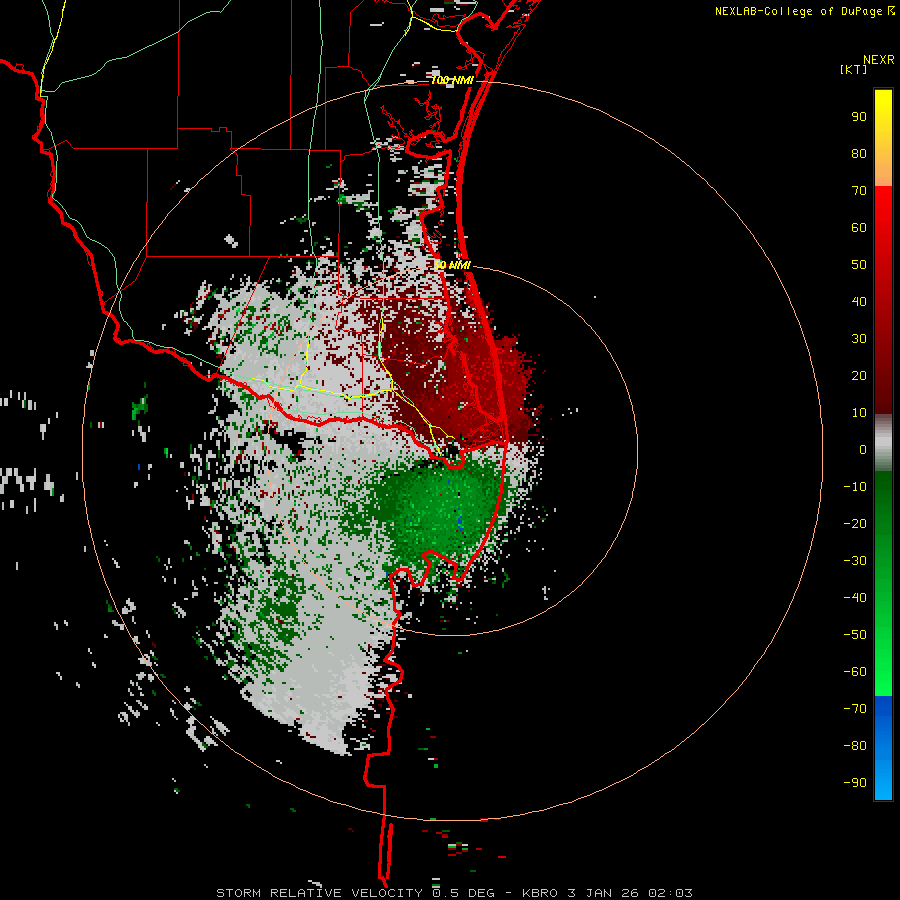900x900 pixels.
Task: Click the 50 NMI range ring label
Action: [x=452, y=265]
